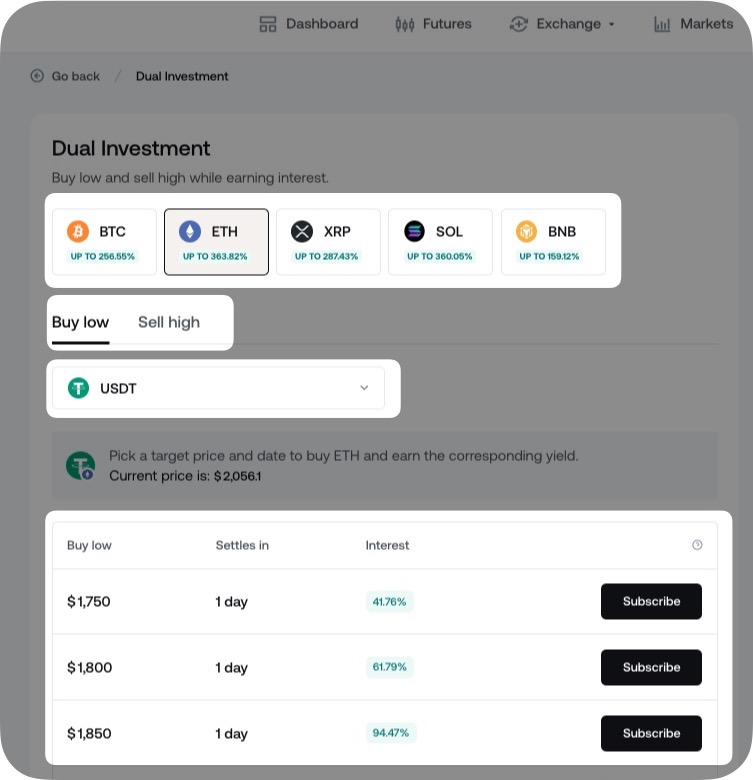
Task: Click the Tether USDT logo icon
Action: point(78,388)
